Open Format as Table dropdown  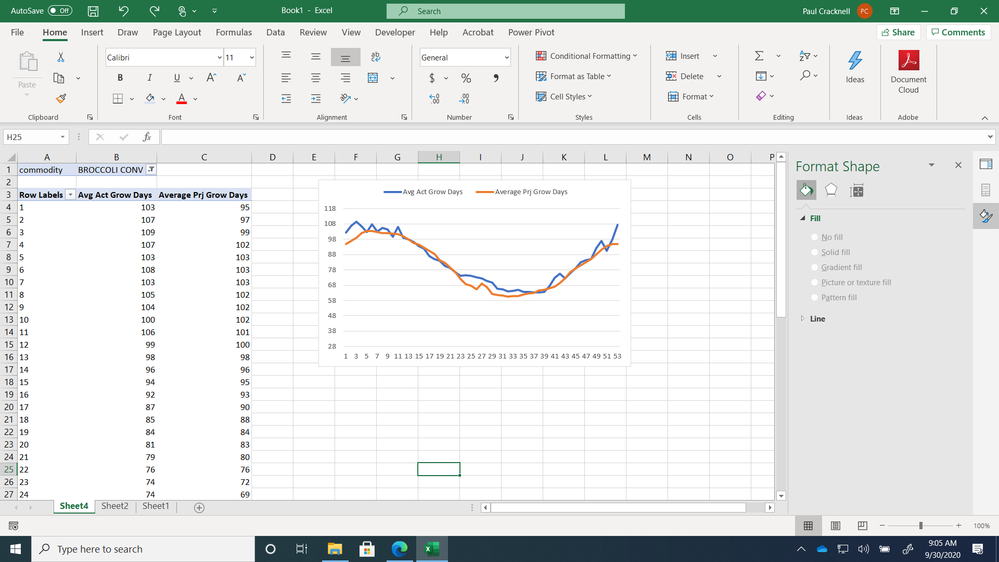(x=573, y=76)
